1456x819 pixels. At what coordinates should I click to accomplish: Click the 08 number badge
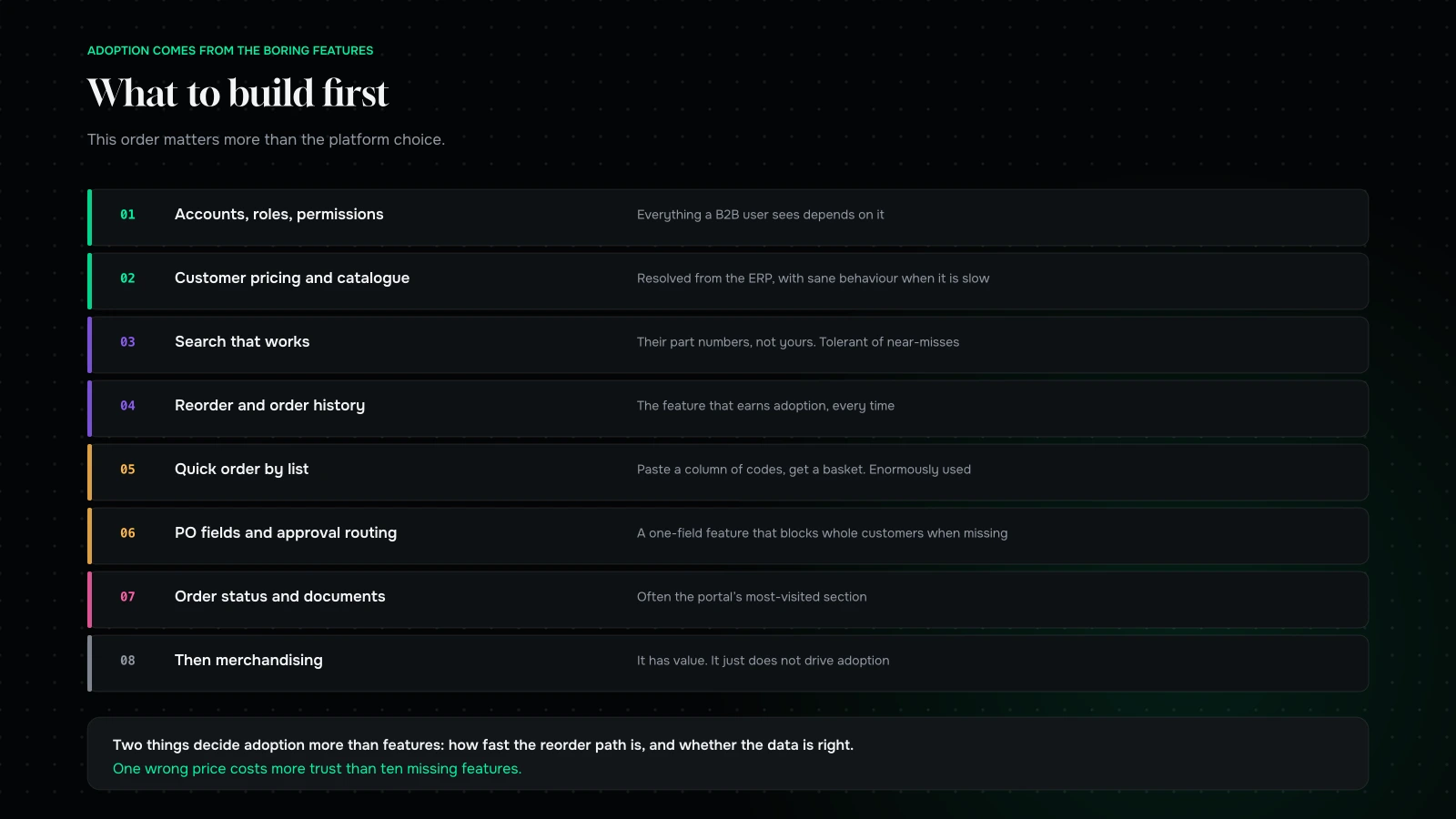(127, 661)
